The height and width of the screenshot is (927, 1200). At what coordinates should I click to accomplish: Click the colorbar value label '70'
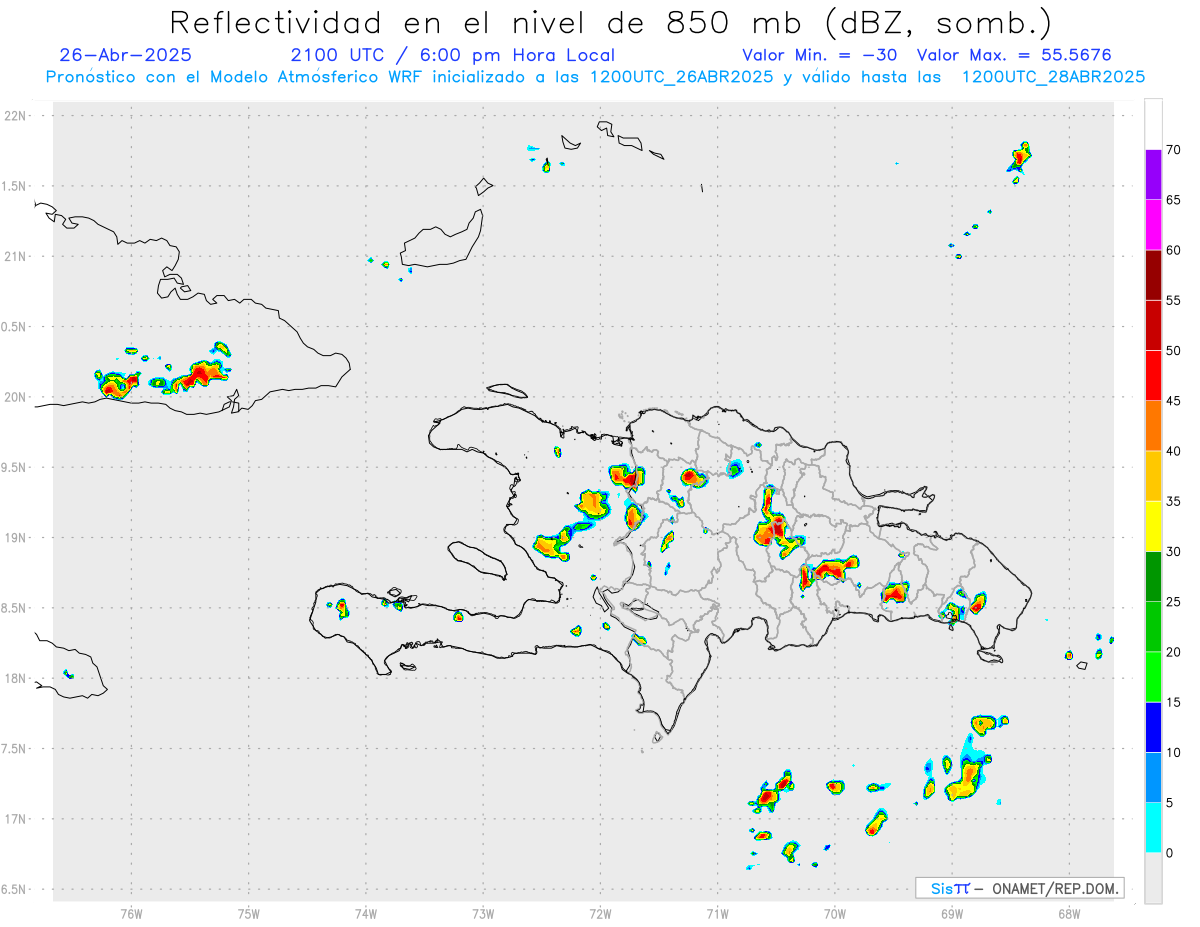pyautogui.click(x=1173, y=150)
